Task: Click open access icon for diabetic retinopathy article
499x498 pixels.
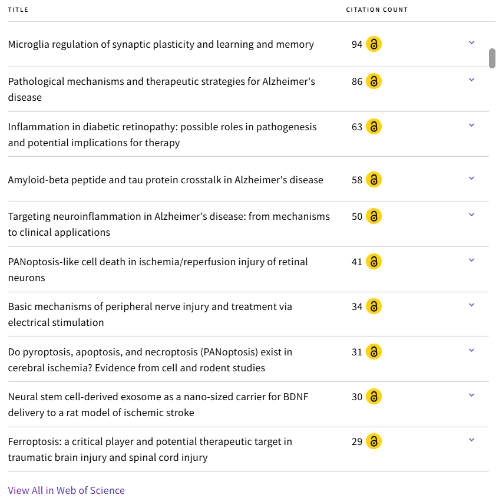Action: pyautogui.click(x=374, y=127)
